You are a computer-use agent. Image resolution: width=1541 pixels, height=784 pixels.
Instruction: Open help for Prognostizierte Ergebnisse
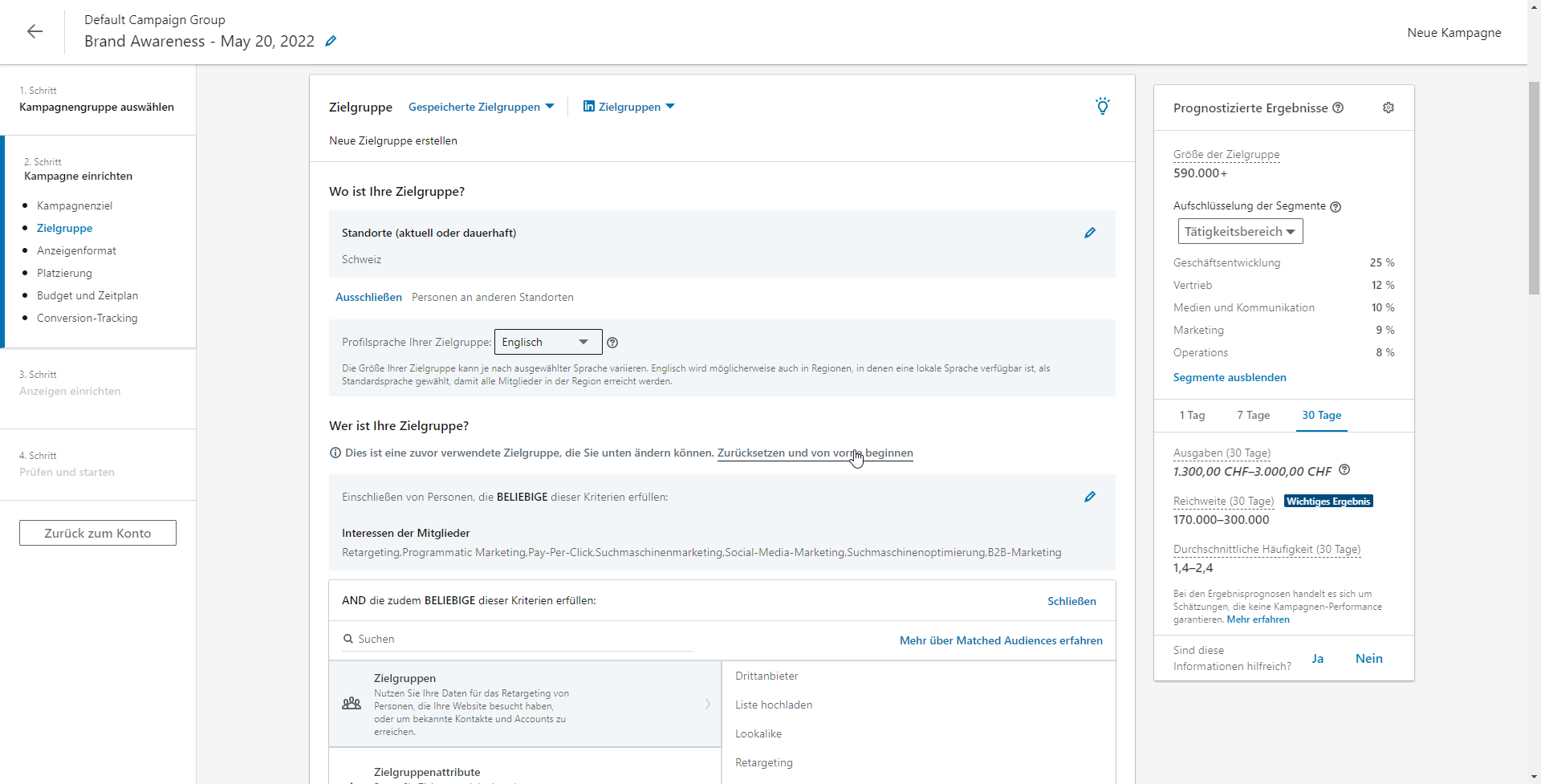pos(1338,108)
